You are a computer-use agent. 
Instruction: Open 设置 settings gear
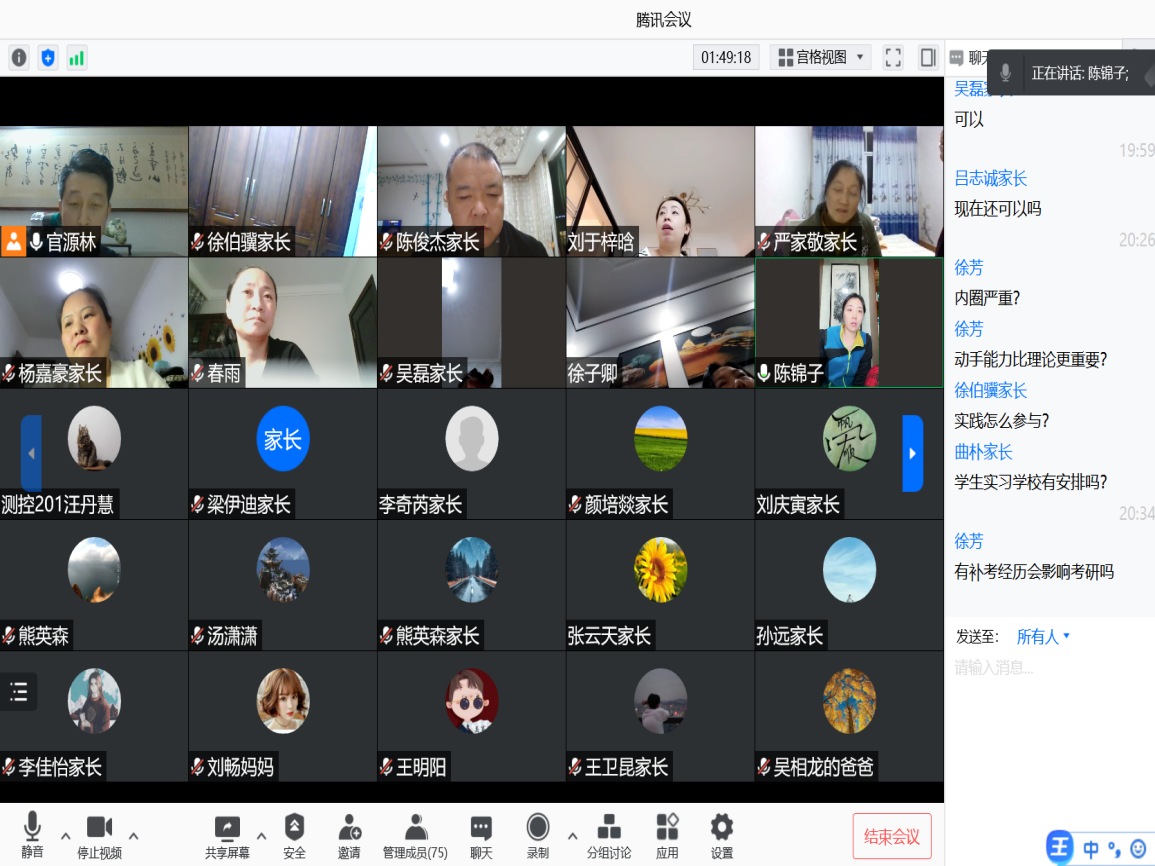[721, 835]
